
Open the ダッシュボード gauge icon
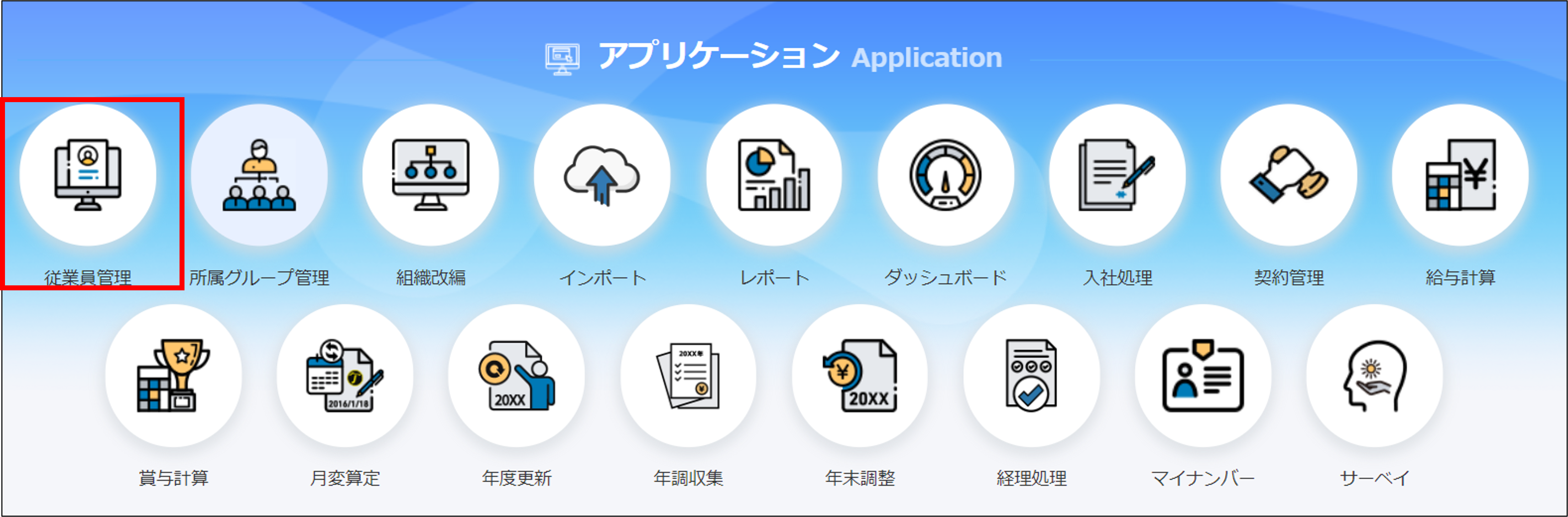coord(946,175)
